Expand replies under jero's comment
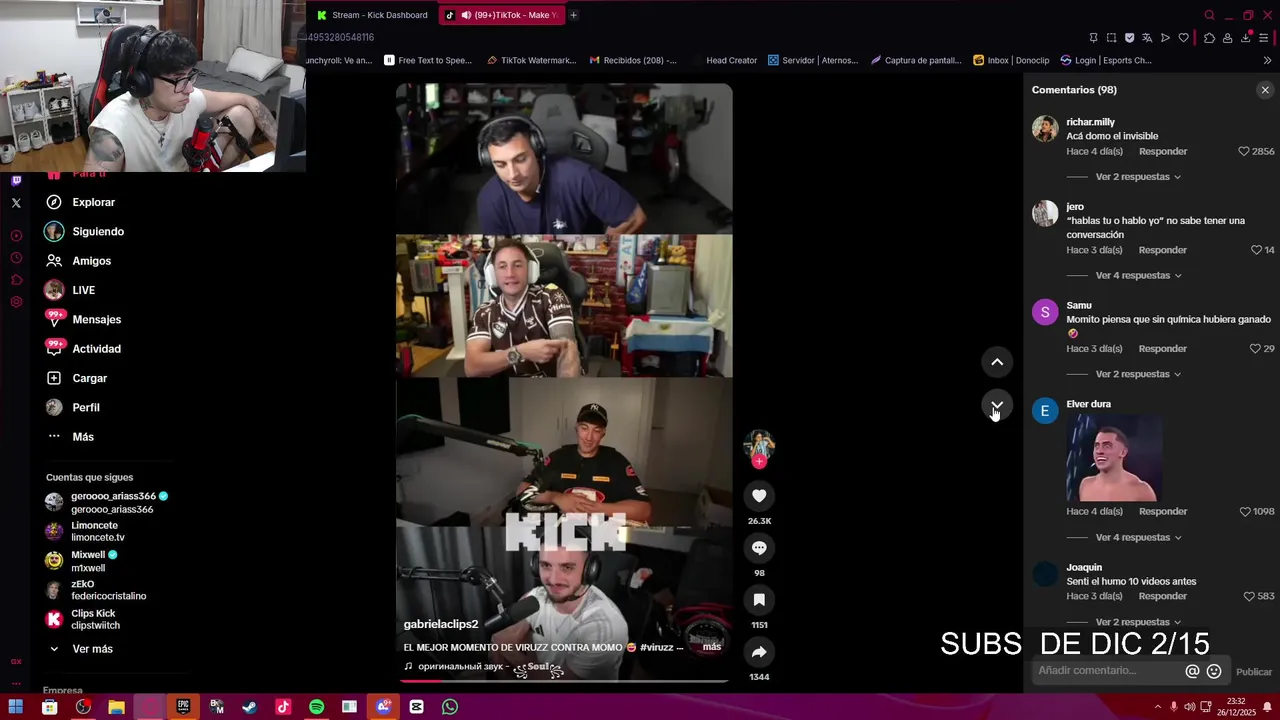1280x720 pixels. pyautogui.click(x=1138, y=276)
